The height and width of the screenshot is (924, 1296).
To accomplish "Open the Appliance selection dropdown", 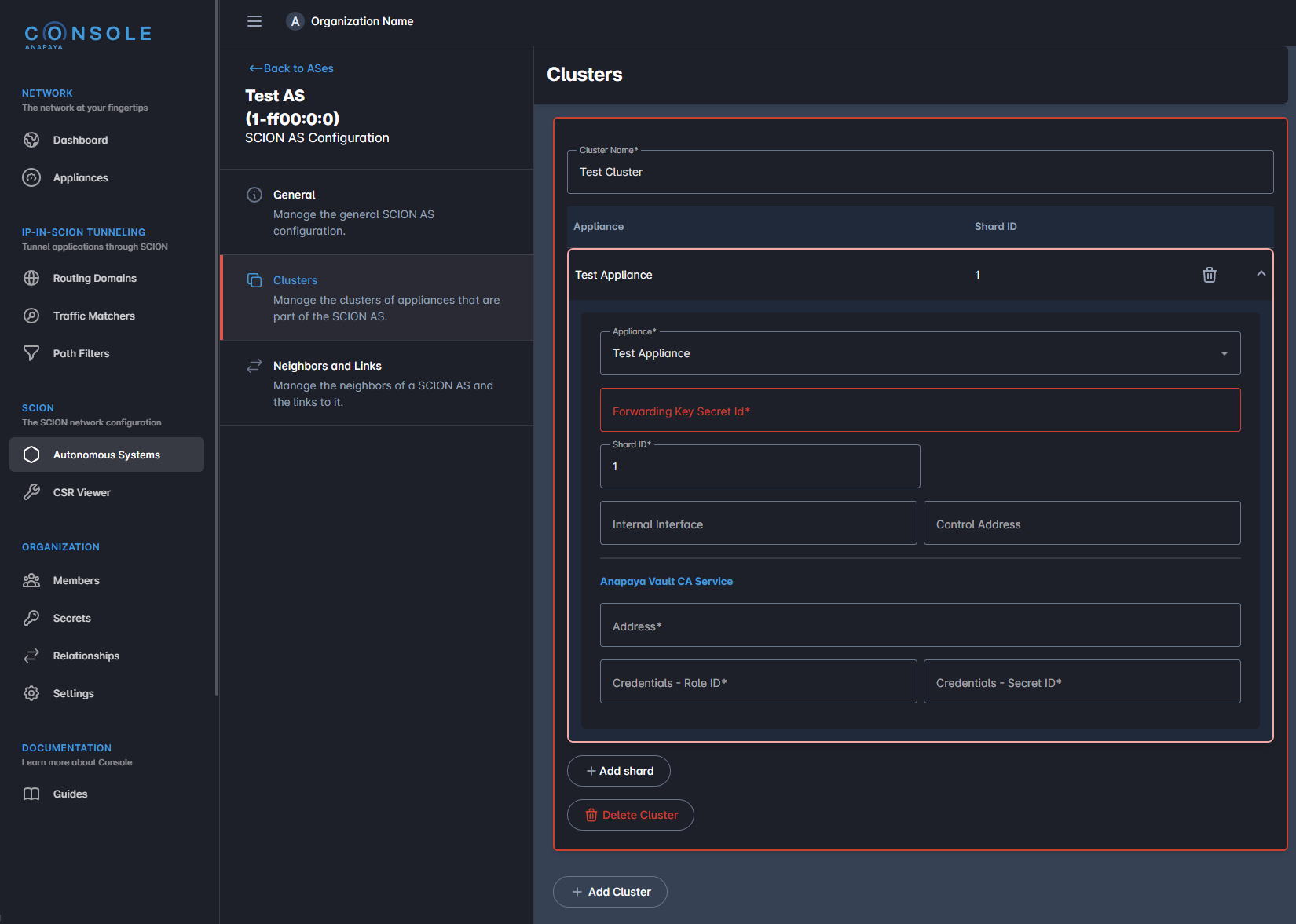I will (1223, 353).
